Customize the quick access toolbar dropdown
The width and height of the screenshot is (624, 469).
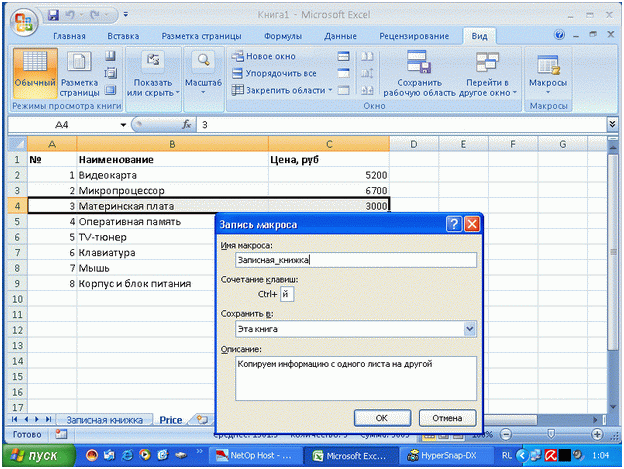[x=125, y=15]
